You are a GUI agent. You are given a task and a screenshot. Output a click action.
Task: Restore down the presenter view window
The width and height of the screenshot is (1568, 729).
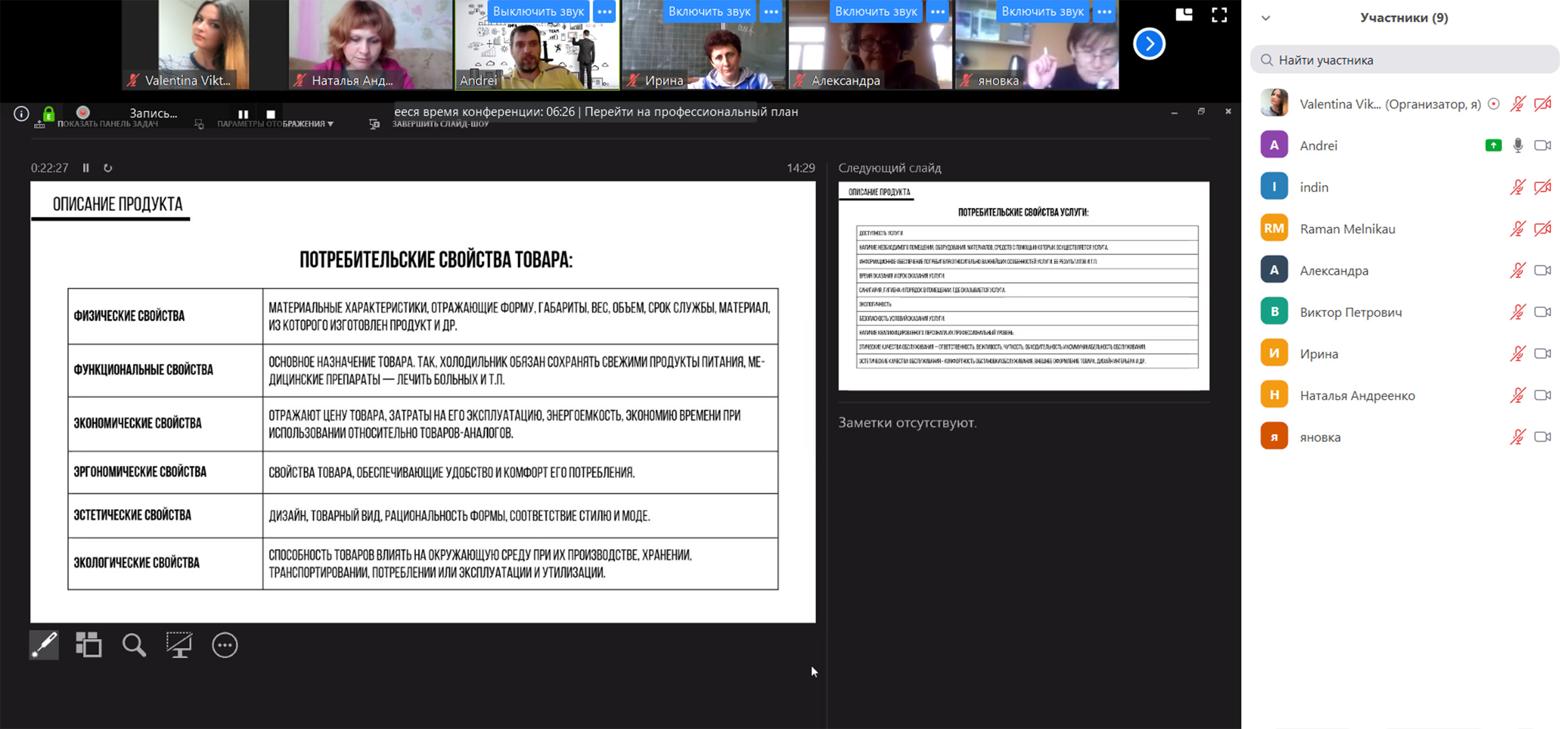pos(1201,111)
